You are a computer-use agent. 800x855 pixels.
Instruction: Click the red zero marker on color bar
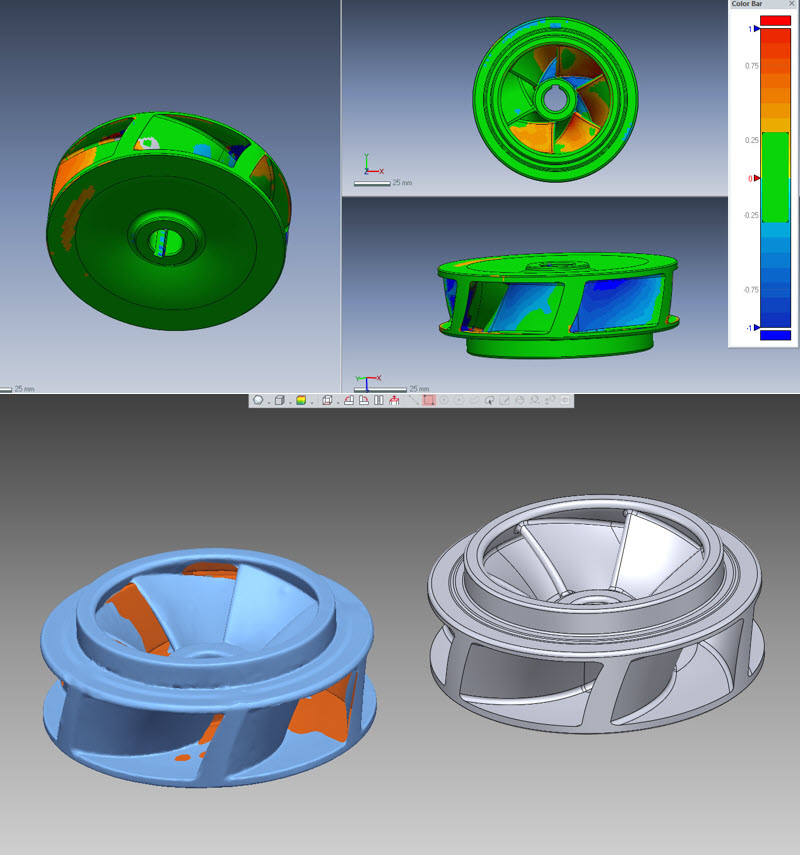coord(757,178)
